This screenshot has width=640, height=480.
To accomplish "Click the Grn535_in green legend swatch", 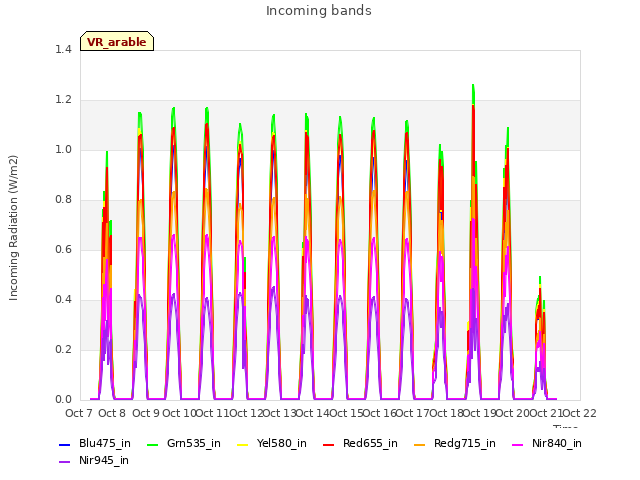I will click(x=152, y=444).
